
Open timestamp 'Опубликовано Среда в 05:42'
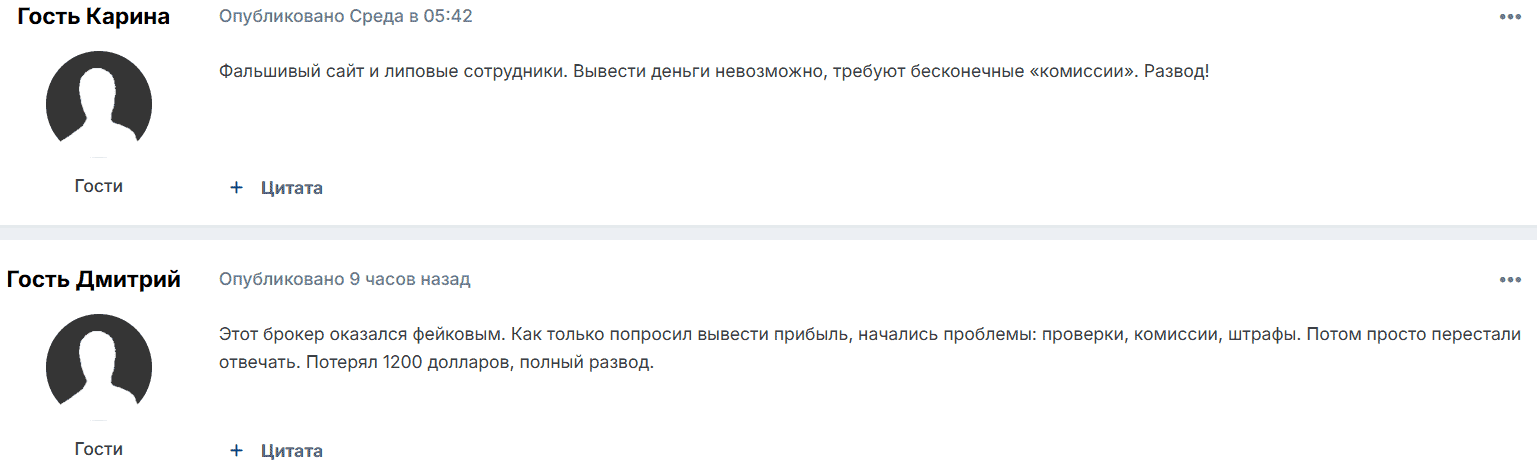coord(345,17)
